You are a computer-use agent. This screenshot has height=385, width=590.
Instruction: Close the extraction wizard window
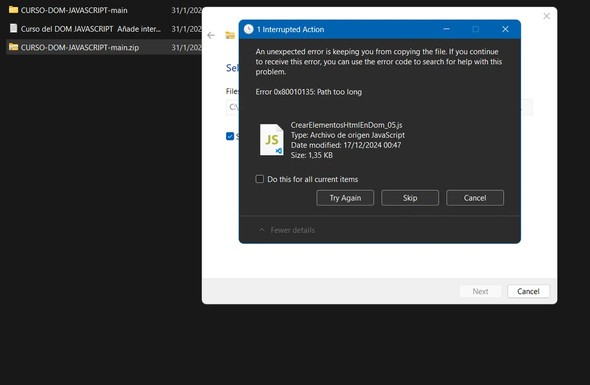pyautogui.click(x=546, y=16)
